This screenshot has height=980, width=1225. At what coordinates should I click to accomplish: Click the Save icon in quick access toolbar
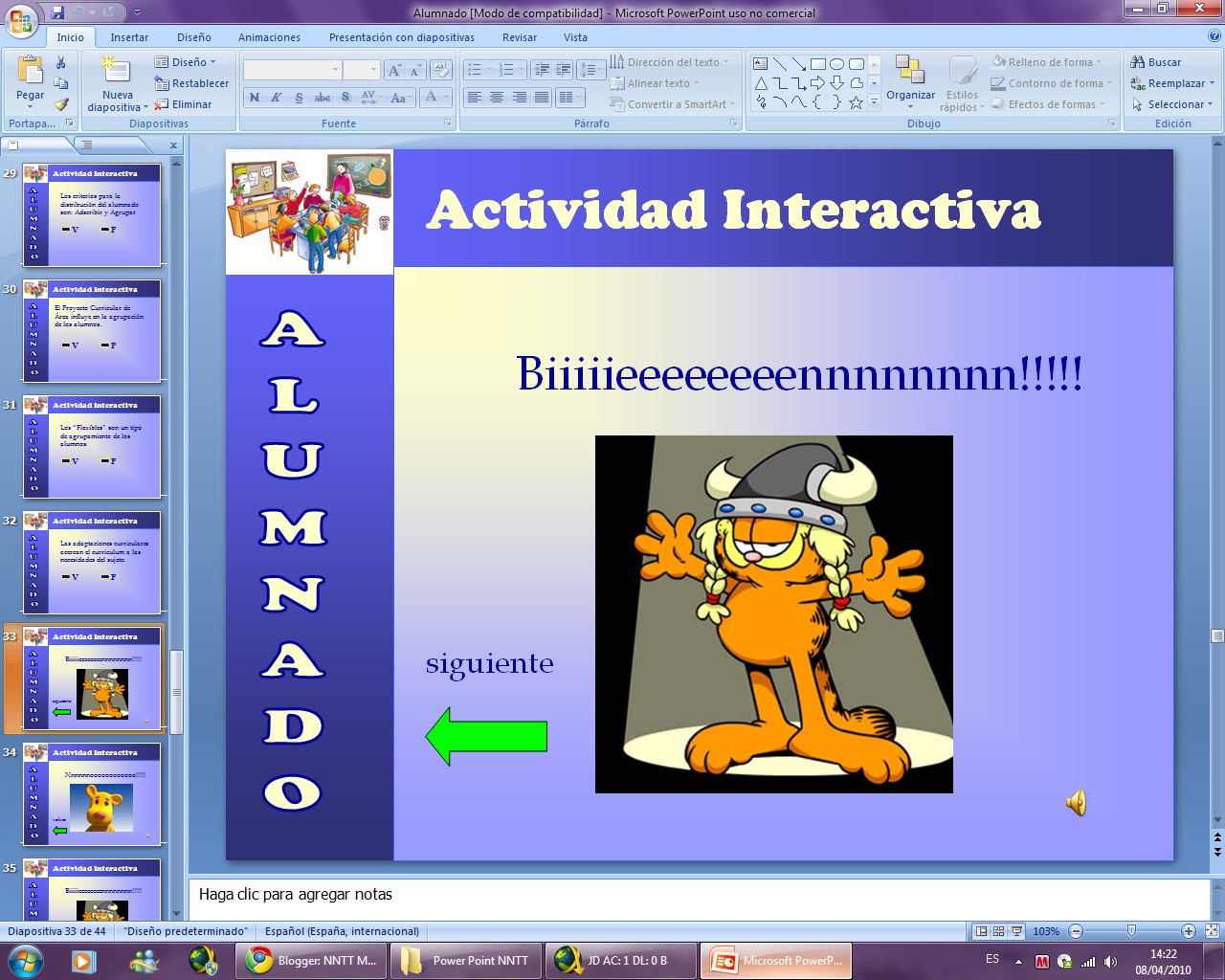click(57, 12)
